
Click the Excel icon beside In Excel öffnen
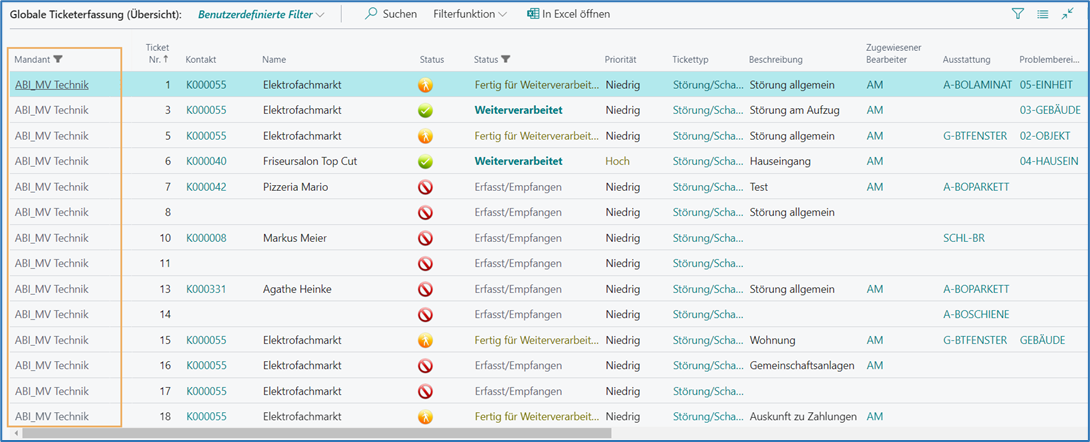point(533,14)
